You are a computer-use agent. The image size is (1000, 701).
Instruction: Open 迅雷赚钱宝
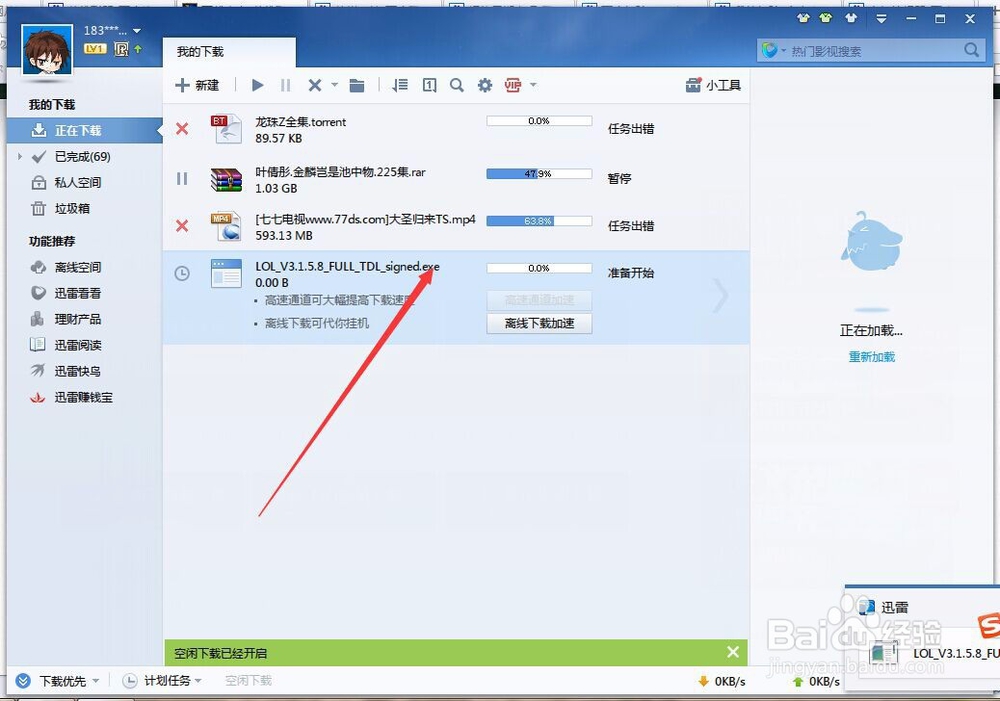(x=72, y=397)
